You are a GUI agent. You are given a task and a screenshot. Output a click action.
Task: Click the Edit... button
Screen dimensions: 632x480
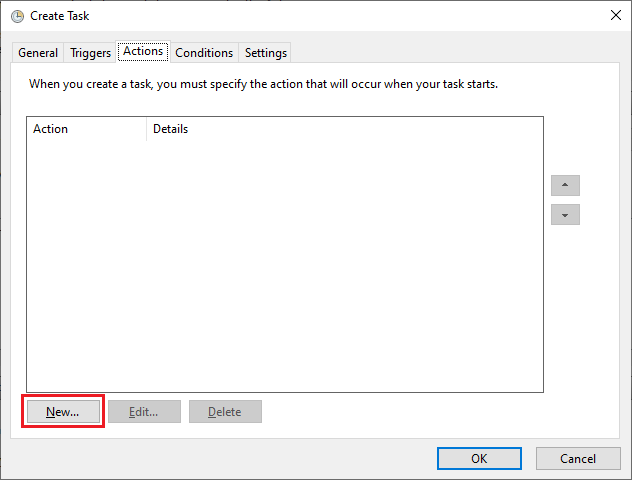point(144,411)
